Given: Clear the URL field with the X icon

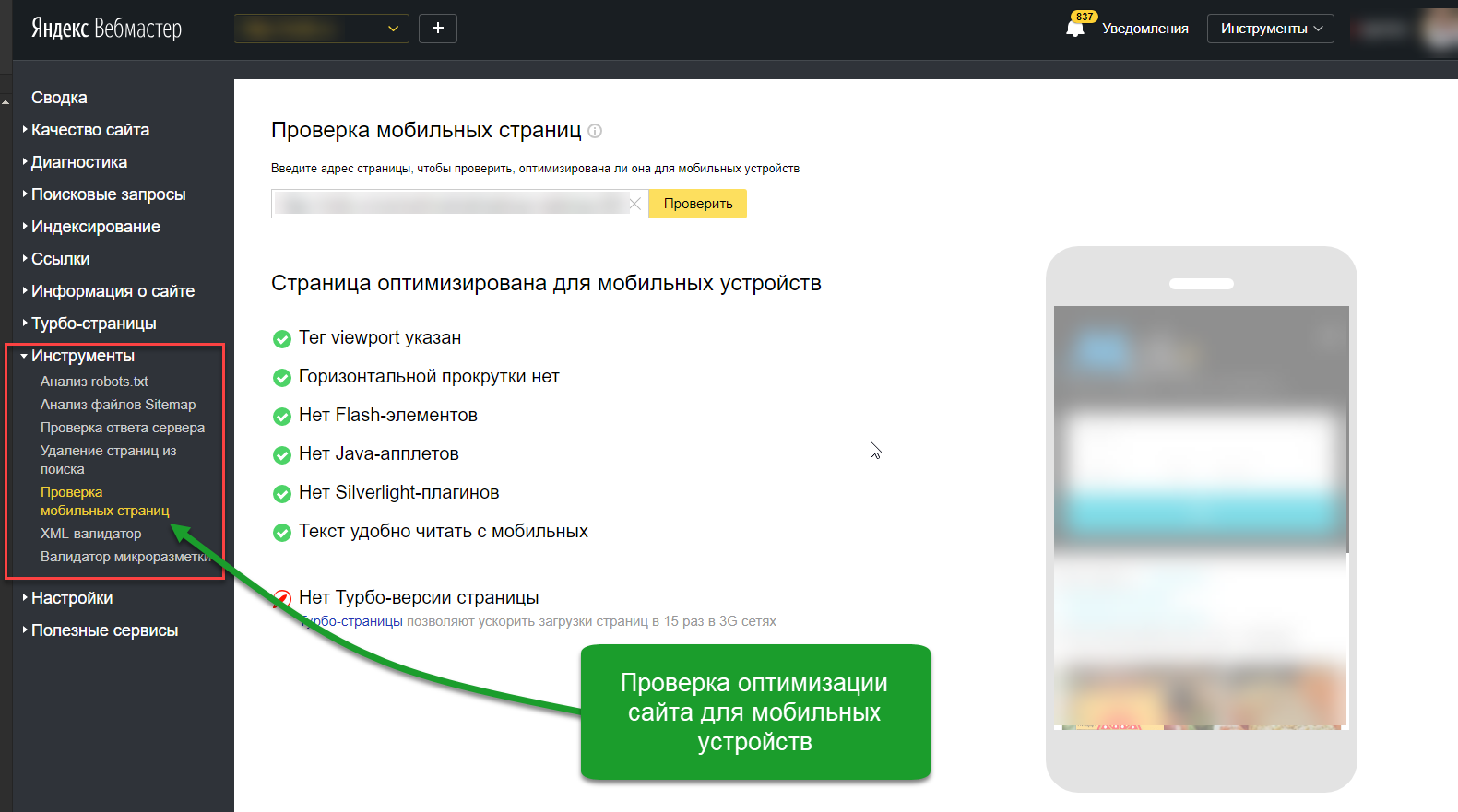Looking at the screenshot, I should (634, 204).
